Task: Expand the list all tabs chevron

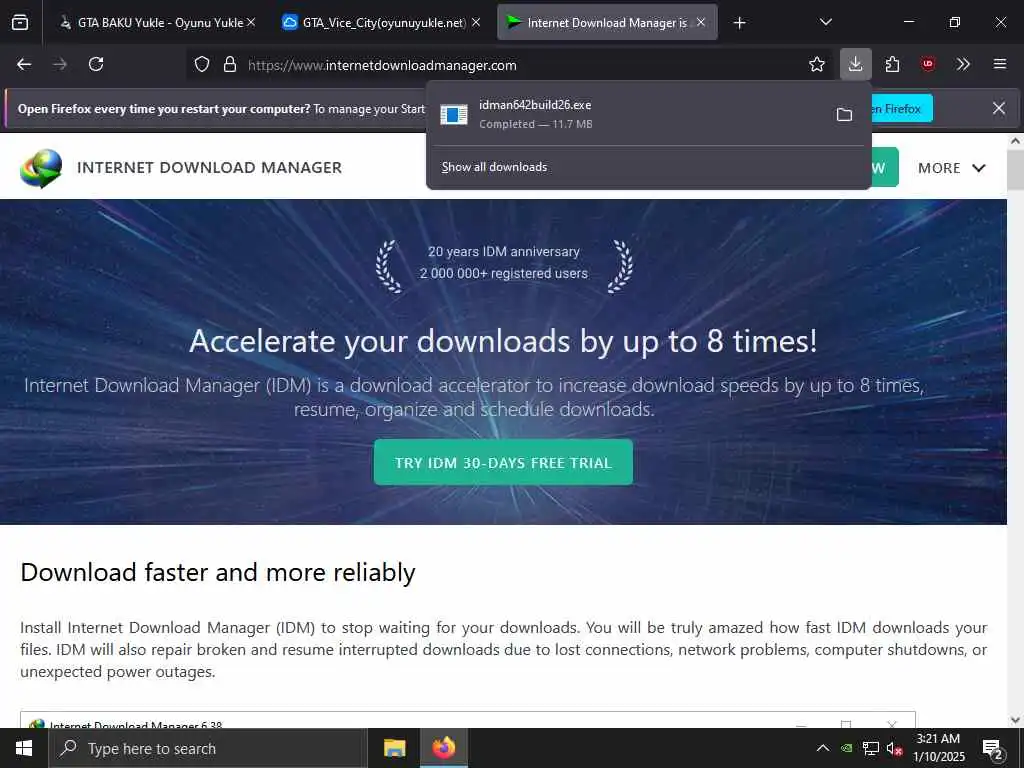Action: [x=825, y=23]
